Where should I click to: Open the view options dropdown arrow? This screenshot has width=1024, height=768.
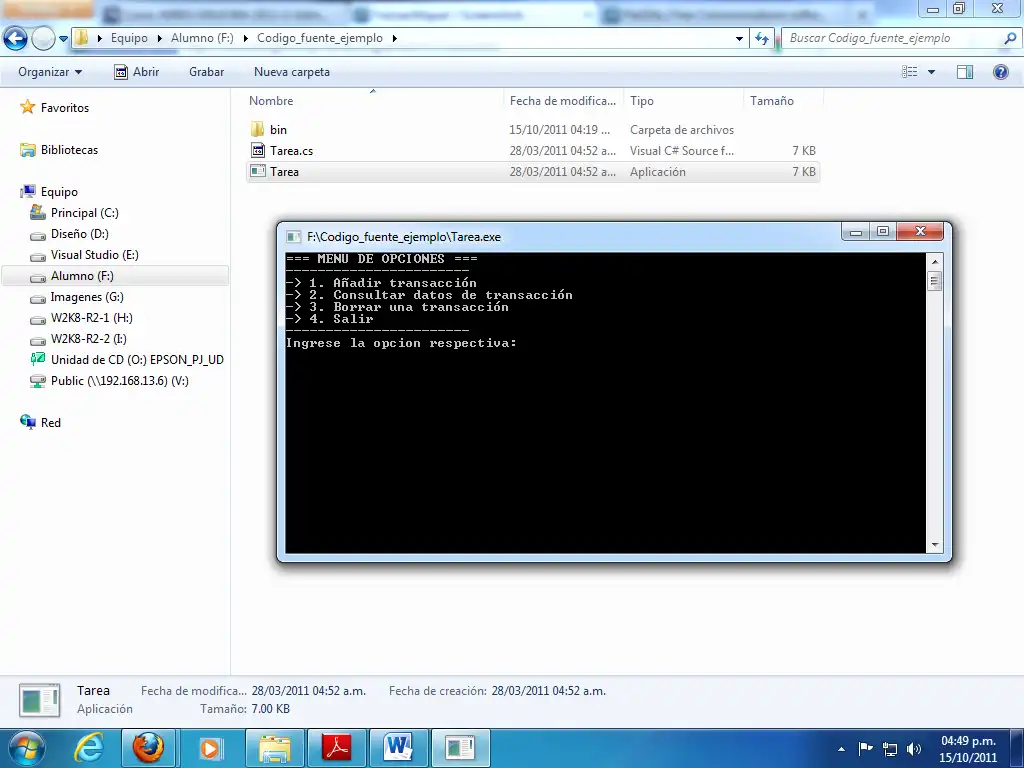coord(931,72)
